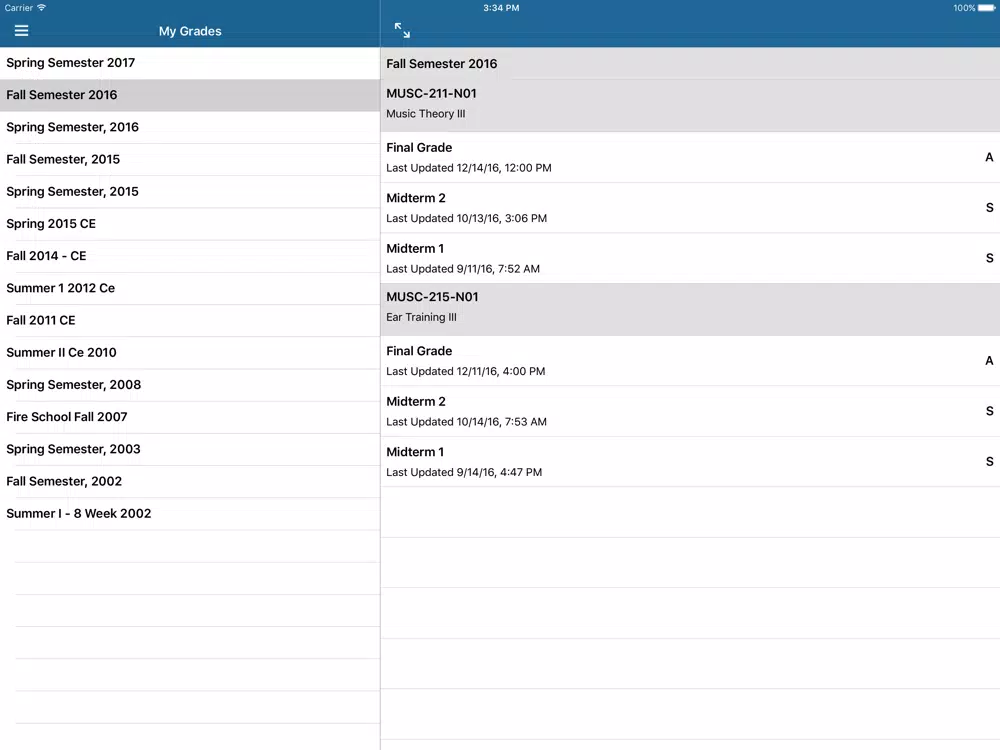Open Spring Semester, 2016 grades

(190, 128)
